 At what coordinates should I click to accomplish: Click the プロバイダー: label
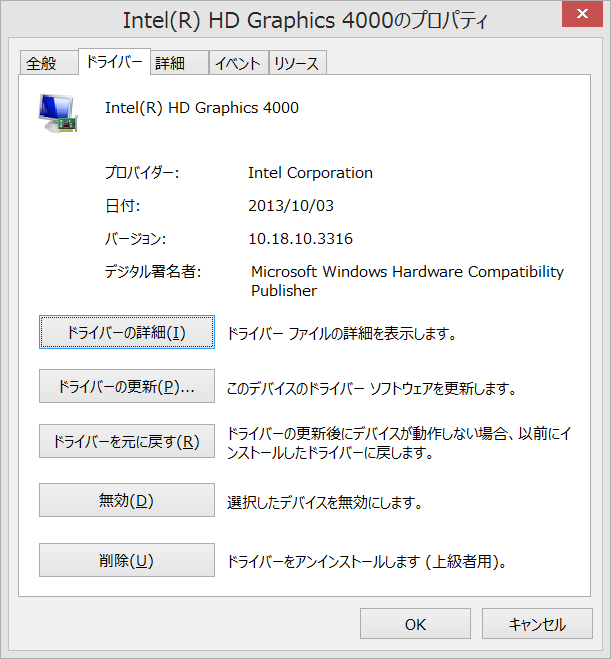[142, 173]
